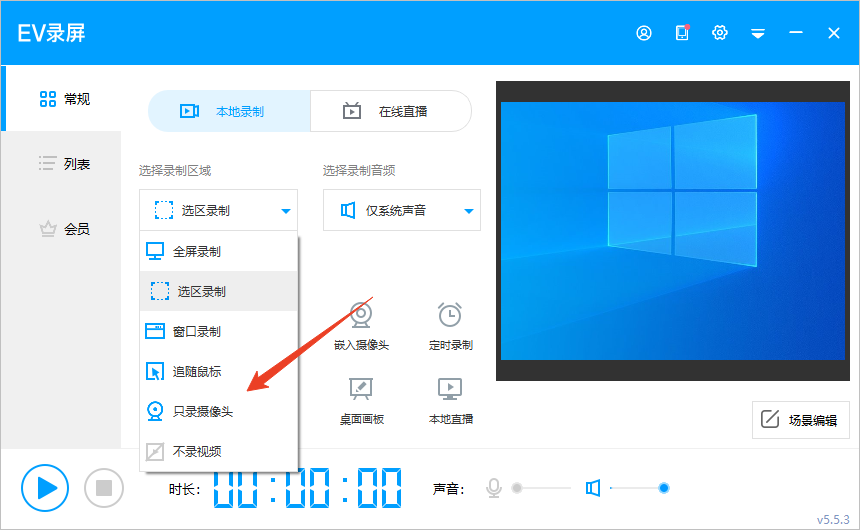Click the 定时录制 alarm clock icon
Viewport: 860px width, 530px height.
coord(450,314)
